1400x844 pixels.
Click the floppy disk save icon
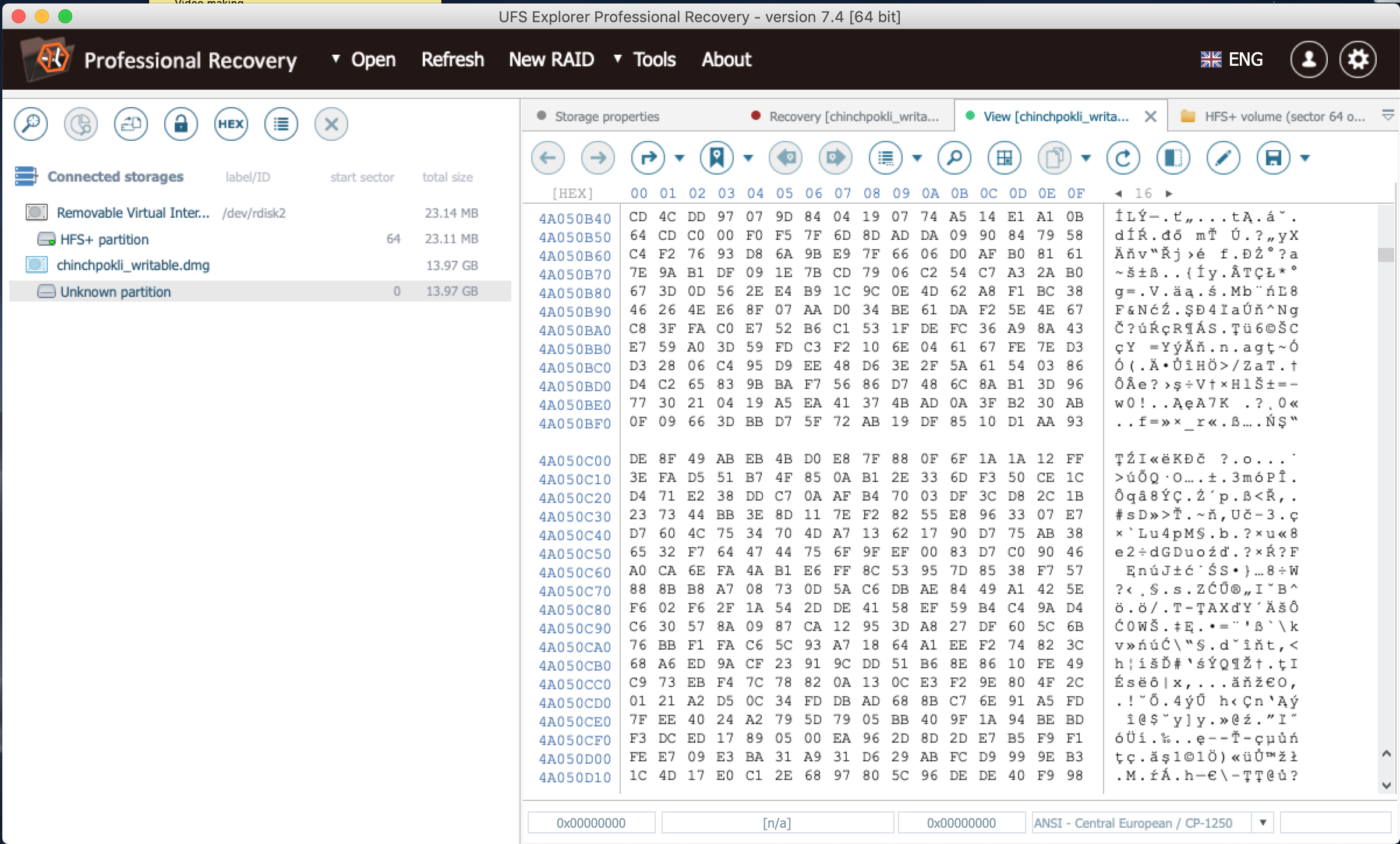(x=1274, y=158)
